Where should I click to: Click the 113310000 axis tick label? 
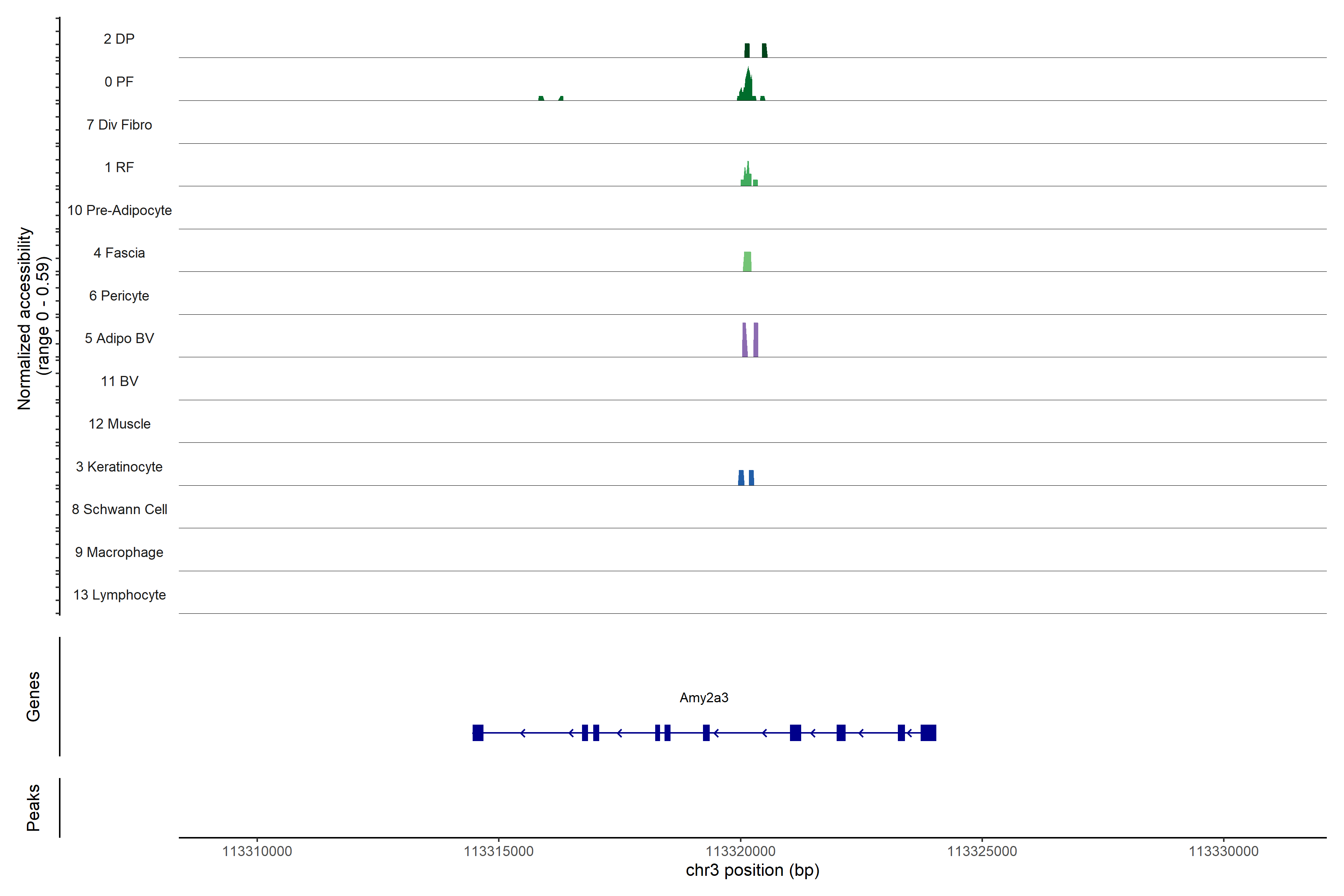(256, 852)
